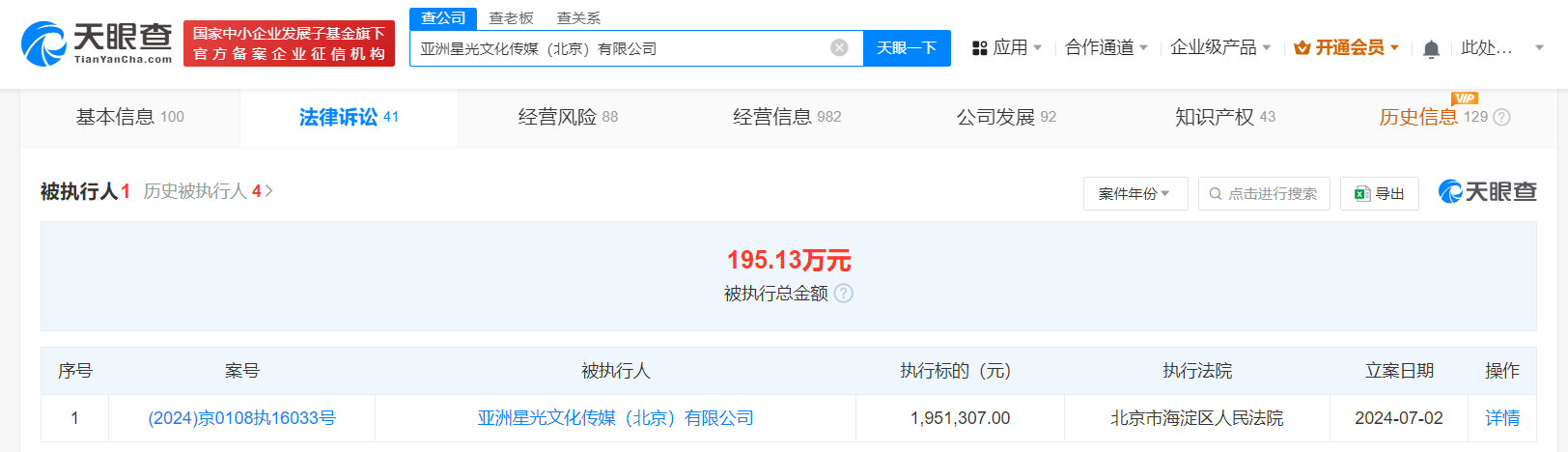Click the help icon beside 被执行总金额
The width and height of the screenshot is (1568, 452).
click(x=844, y=294)
